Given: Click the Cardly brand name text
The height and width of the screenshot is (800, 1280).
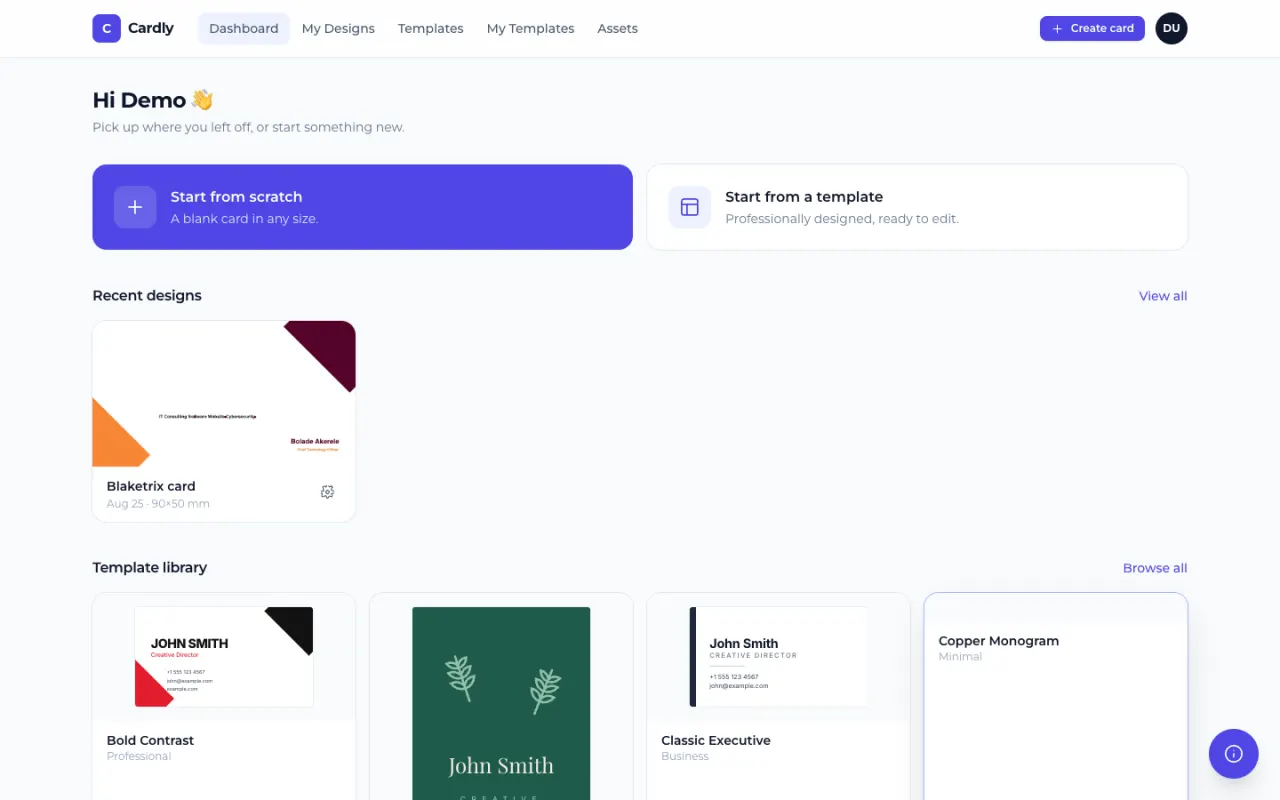Looking at the screenshot, I should 151,28.
